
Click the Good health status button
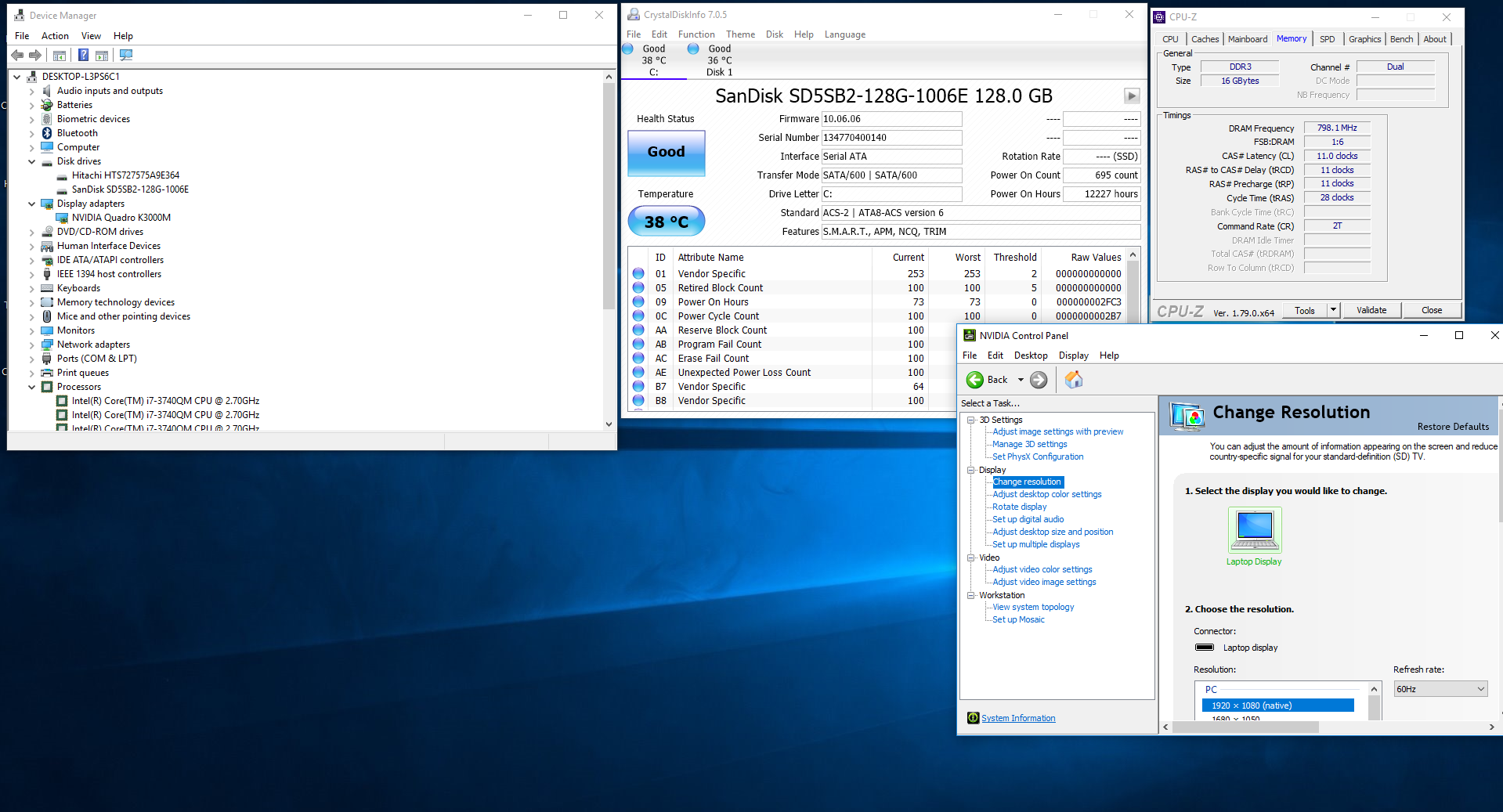[666, 152]
